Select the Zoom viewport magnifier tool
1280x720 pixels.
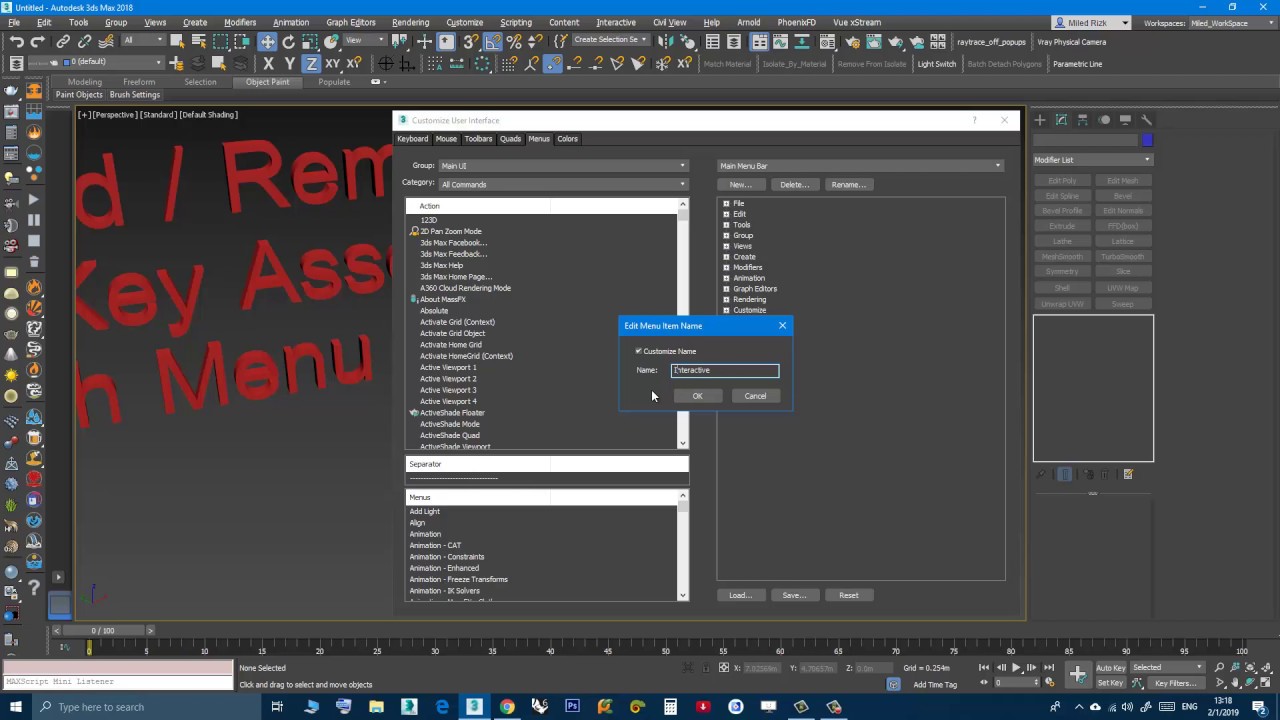point(1220,667)
